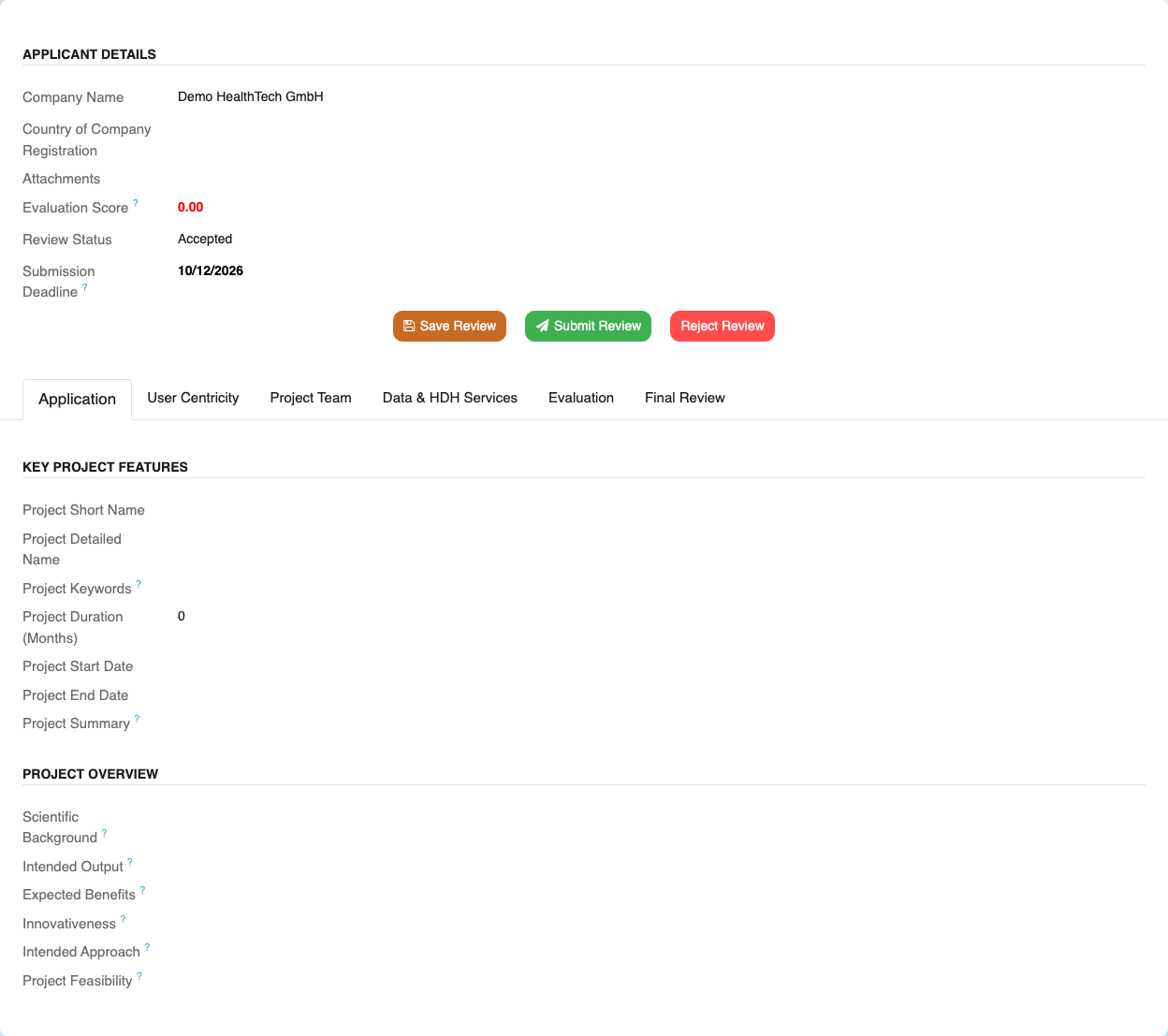The width and height of the screenshot is (1168, 1036).
Task: Reject the review using Reject Review
Action: click(x=723, y=326)
